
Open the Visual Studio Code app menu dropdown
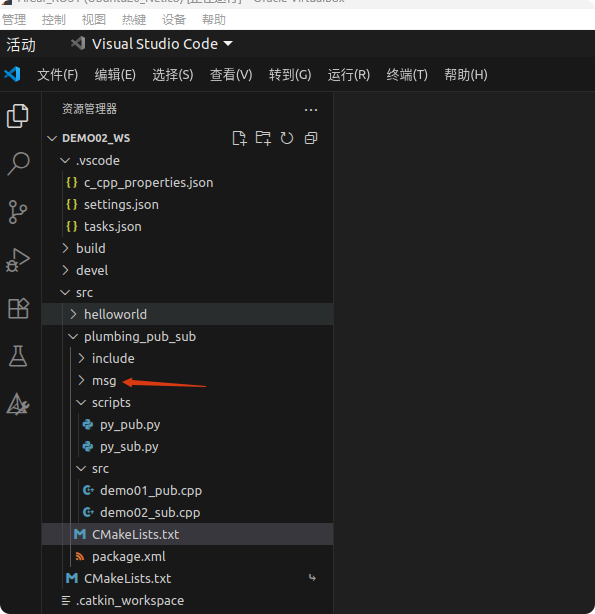coord(151,44)
